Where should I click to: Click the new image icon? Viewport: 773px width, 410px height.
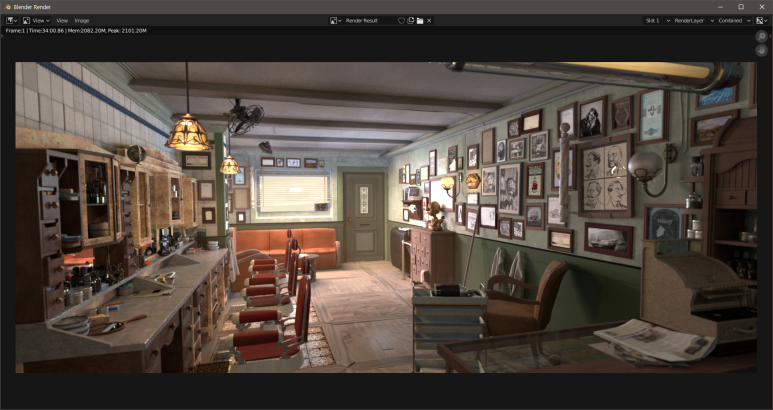pos(410,20)
